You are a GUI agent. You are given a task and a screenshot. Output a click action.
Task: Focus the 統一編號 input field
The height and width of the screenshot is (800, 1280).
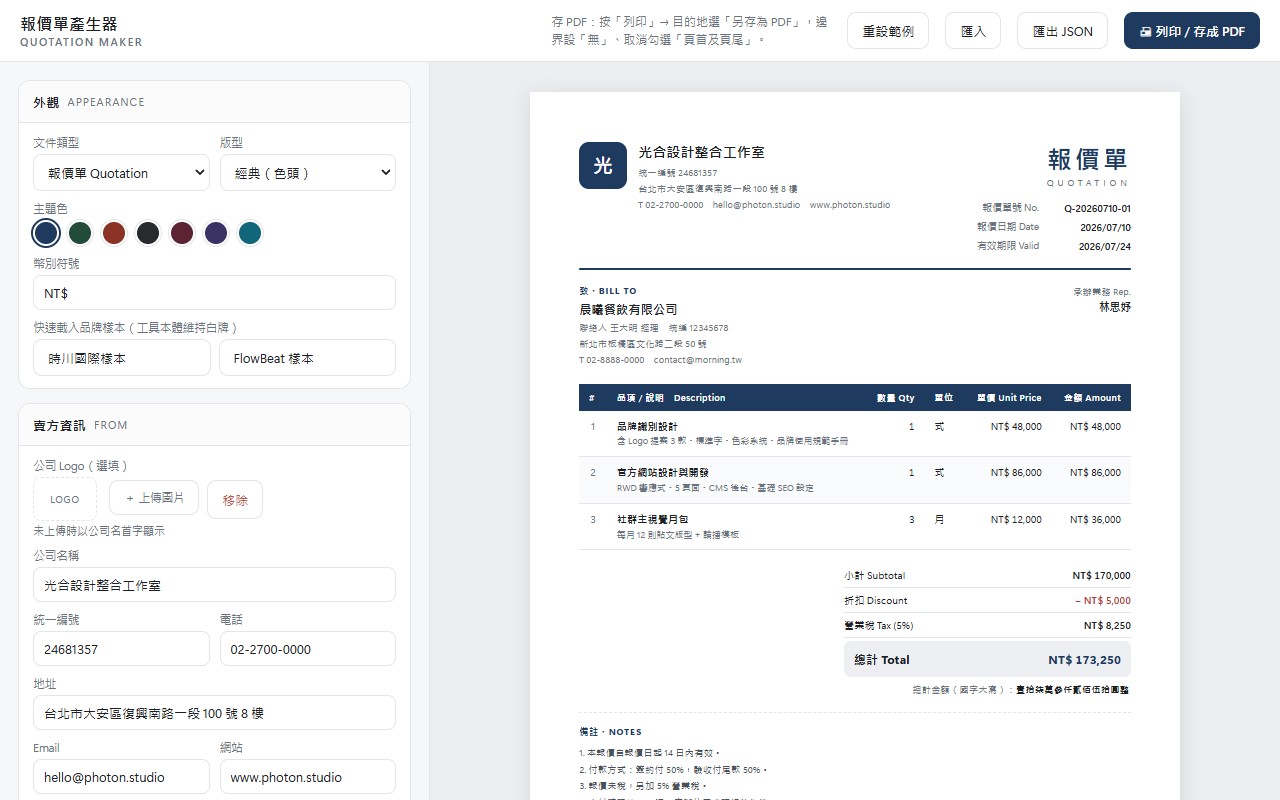point(121,649)
